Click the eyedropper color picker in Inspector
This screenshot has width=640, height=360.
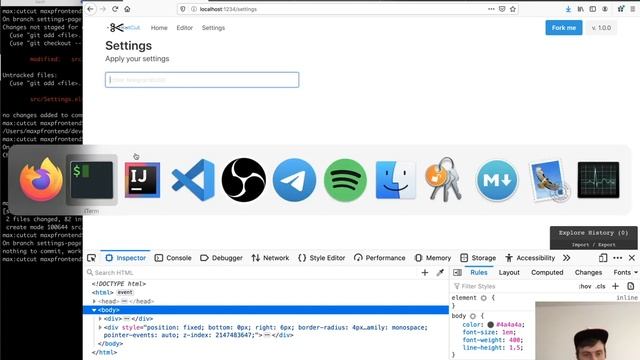pyautogui.click(x=440, y=272)
